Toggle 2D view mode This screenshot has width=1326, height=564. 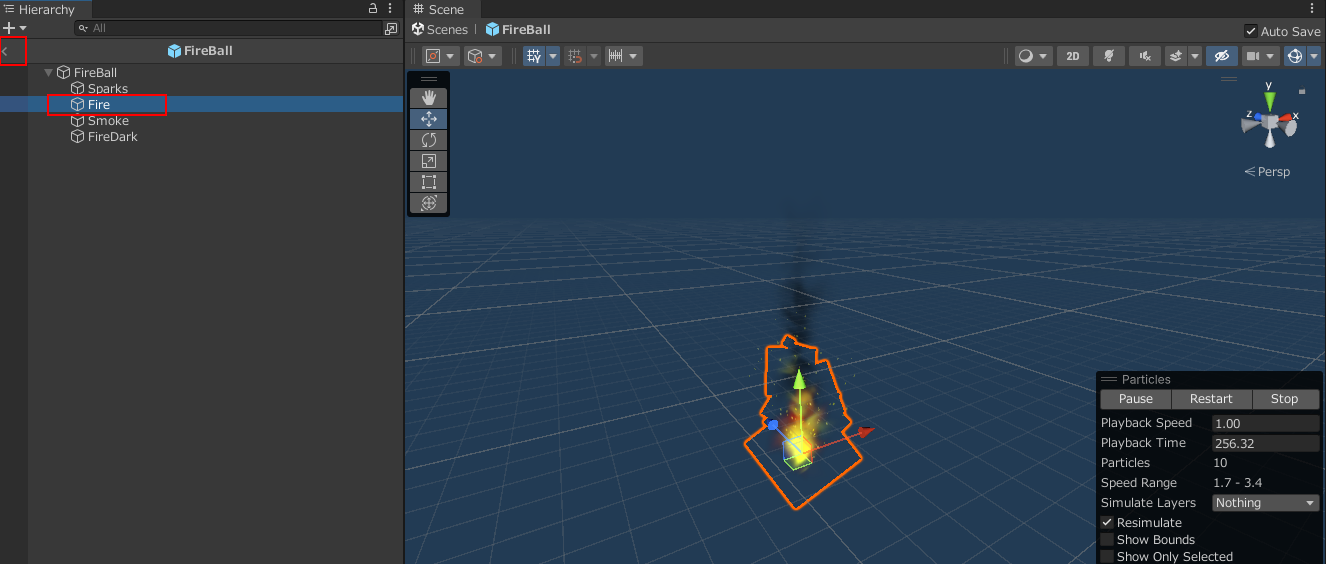1073,57
